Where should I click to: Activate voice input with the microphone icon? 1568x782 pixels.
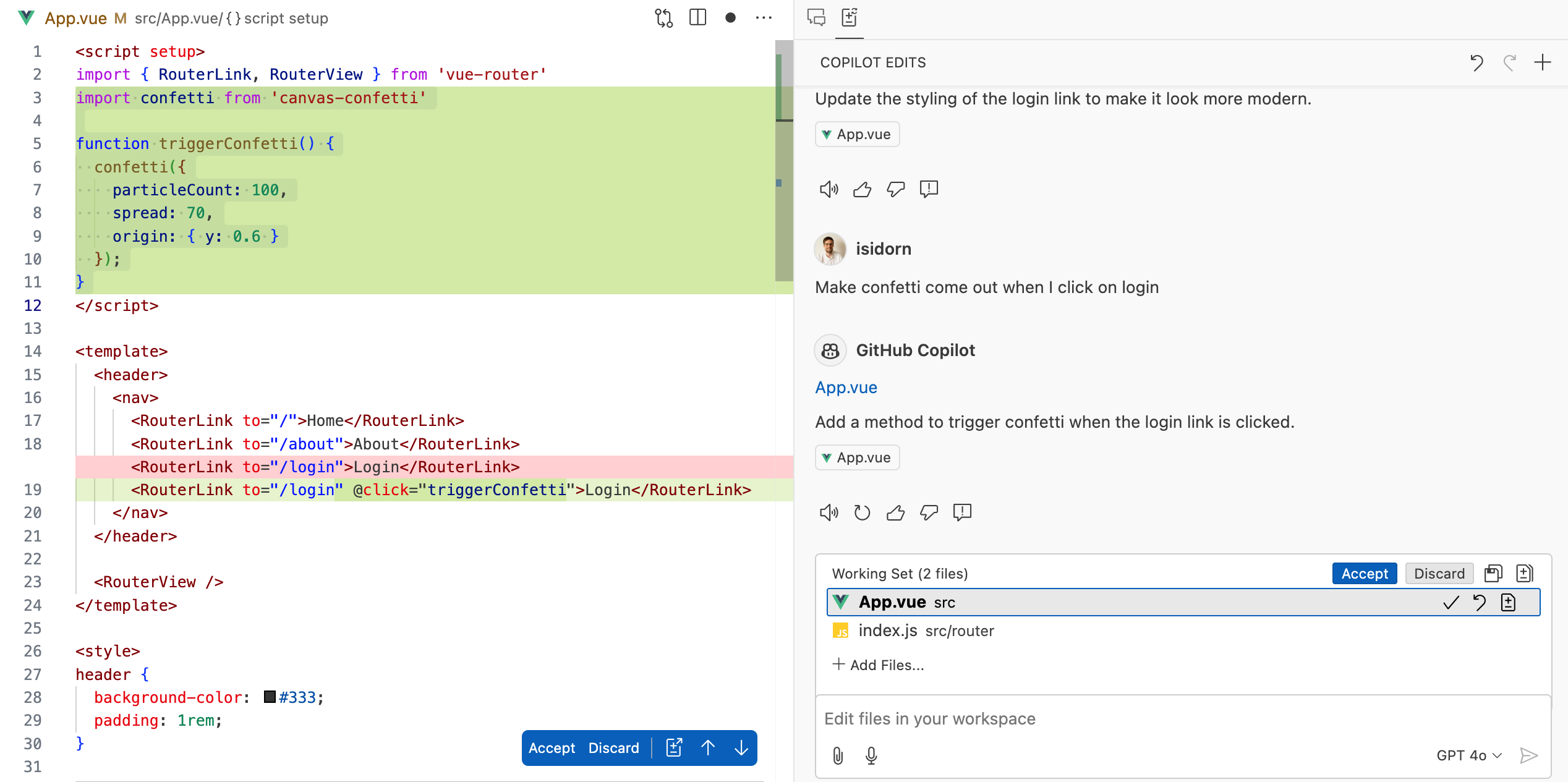click(x=871, y=755)
